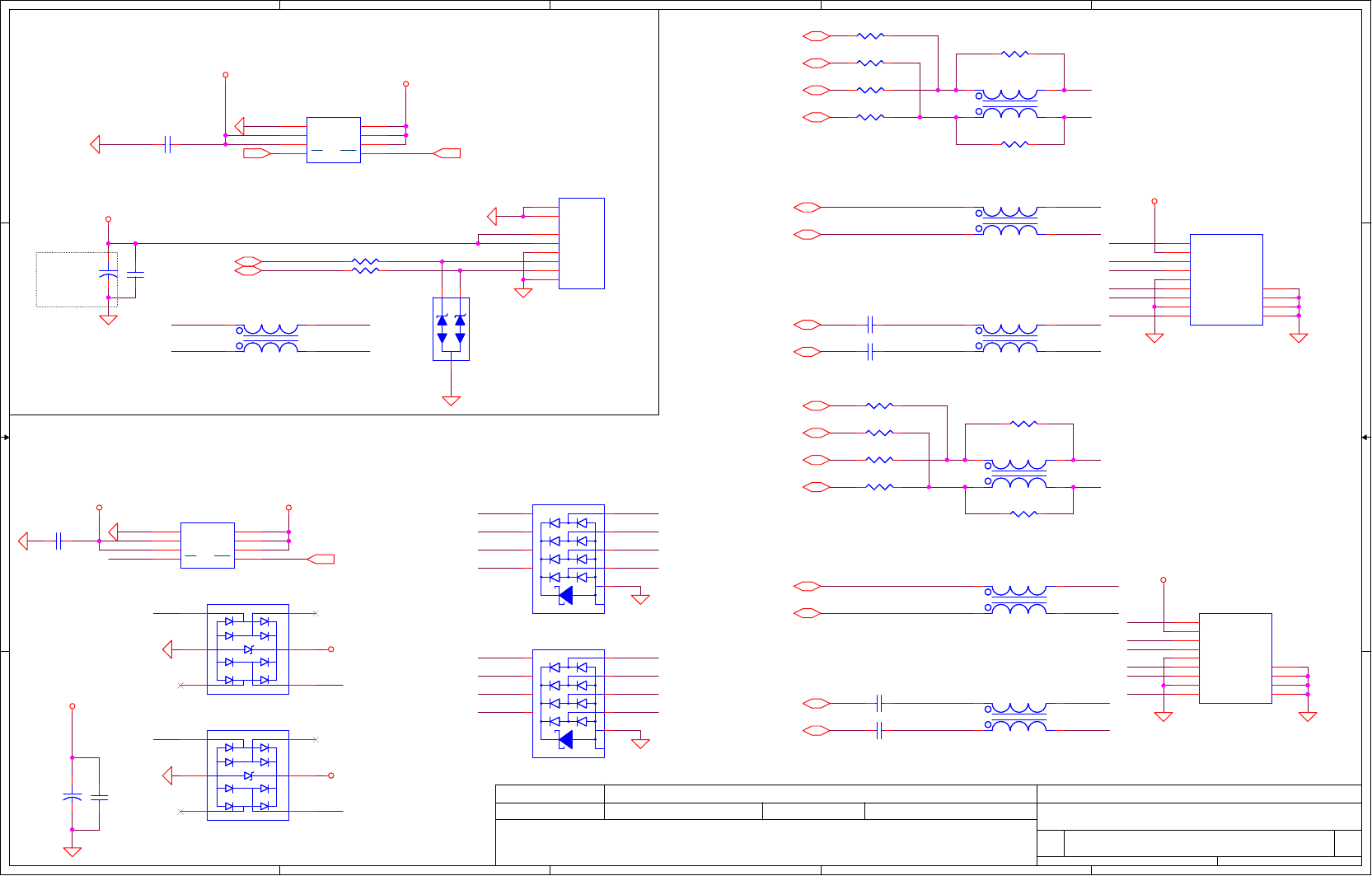Choose the lower four-channel diode array with ground

pyautogui.click(x=569, y=703)
